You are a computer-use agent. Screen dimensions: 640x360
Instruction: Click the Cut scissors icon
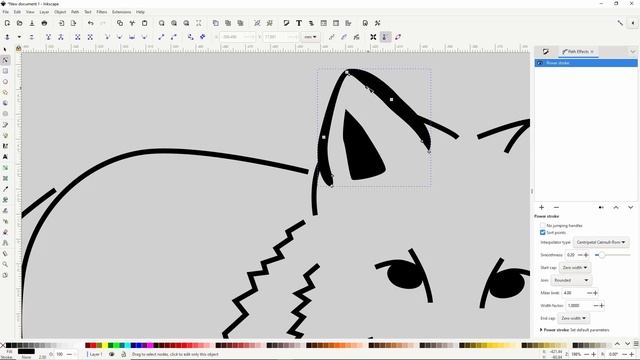[x=132, y=23]
